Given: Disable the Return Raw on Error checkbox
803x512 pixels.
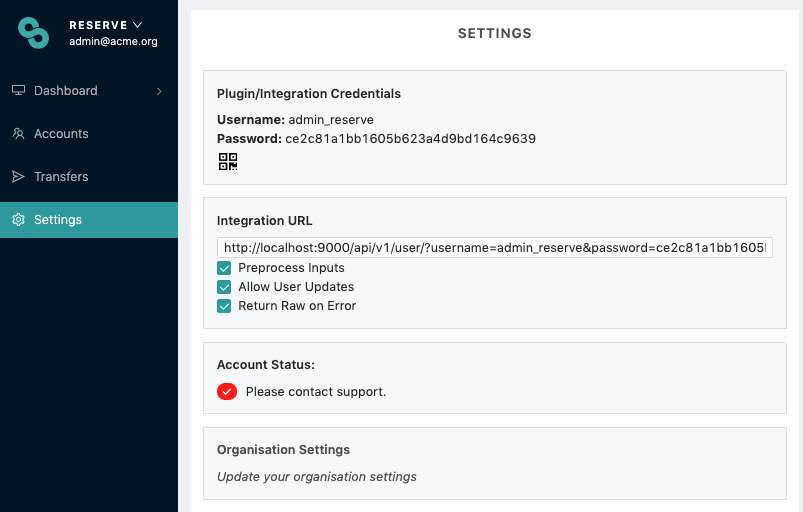Looking at the screenshot, I should (225, 306).
